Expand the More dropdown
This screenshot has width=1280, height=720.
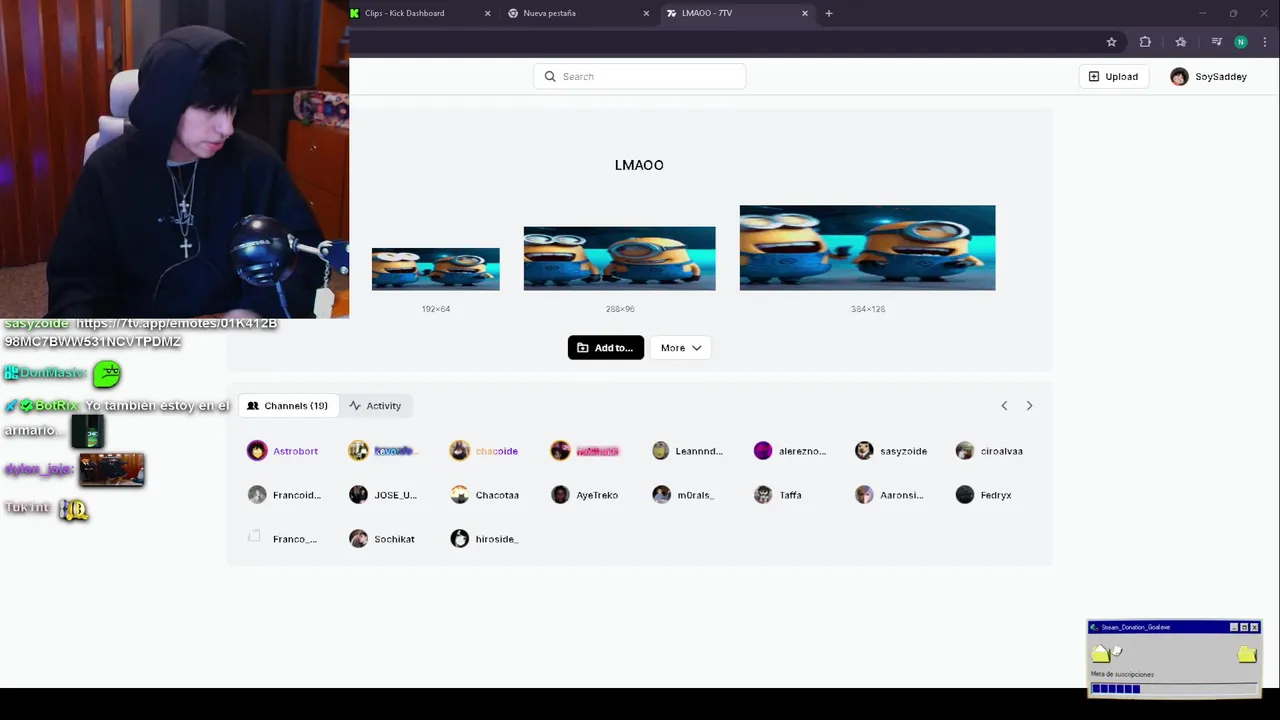pyautogui.click(x=681, y=348)
